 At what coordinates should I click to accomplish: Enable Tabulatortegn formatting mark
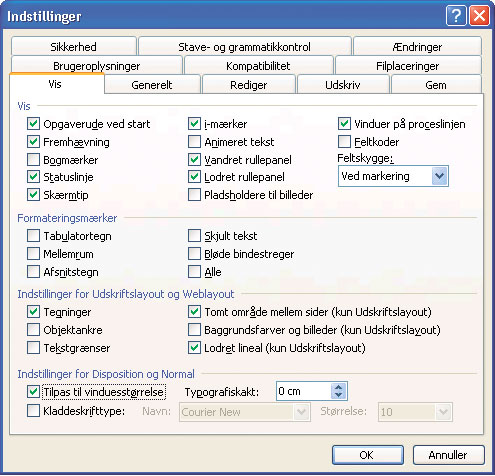point(33,236)
